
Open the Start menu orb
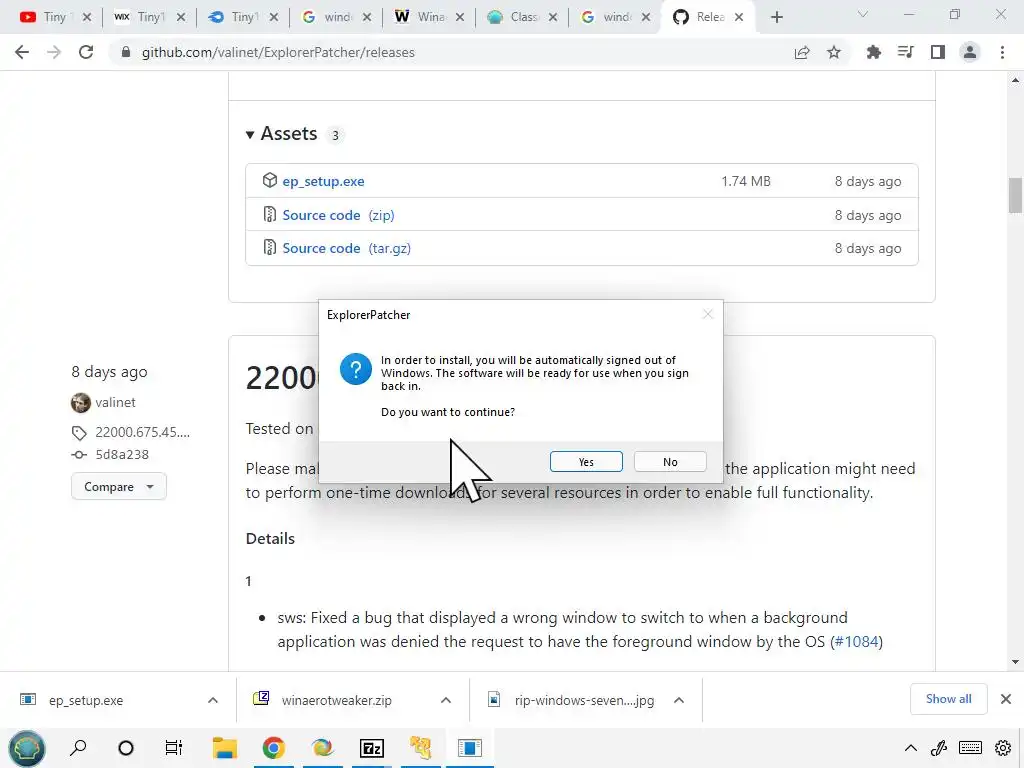coord(27,748)
